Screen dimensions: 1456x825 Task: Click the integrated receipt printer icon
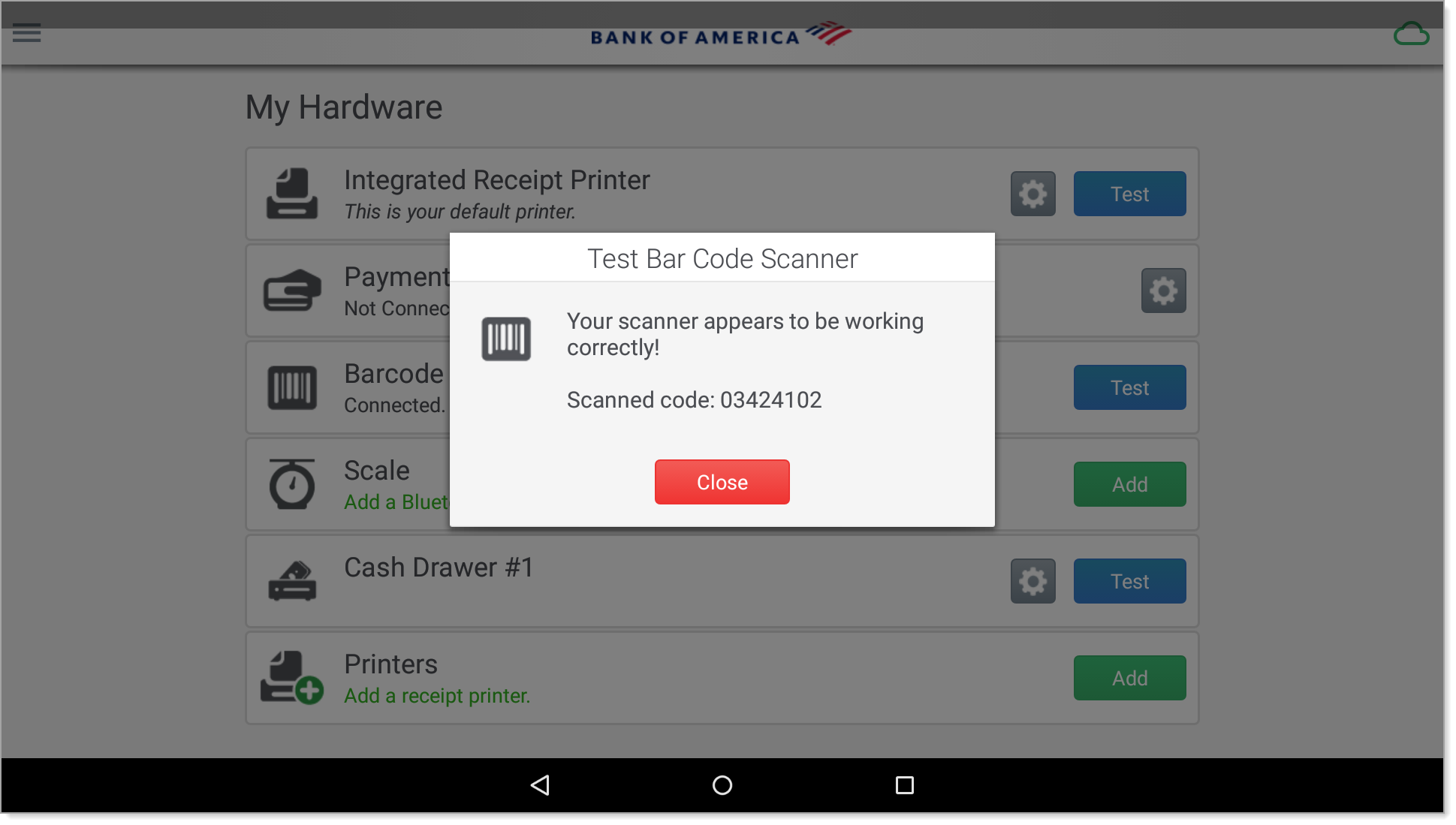point(290,193)
